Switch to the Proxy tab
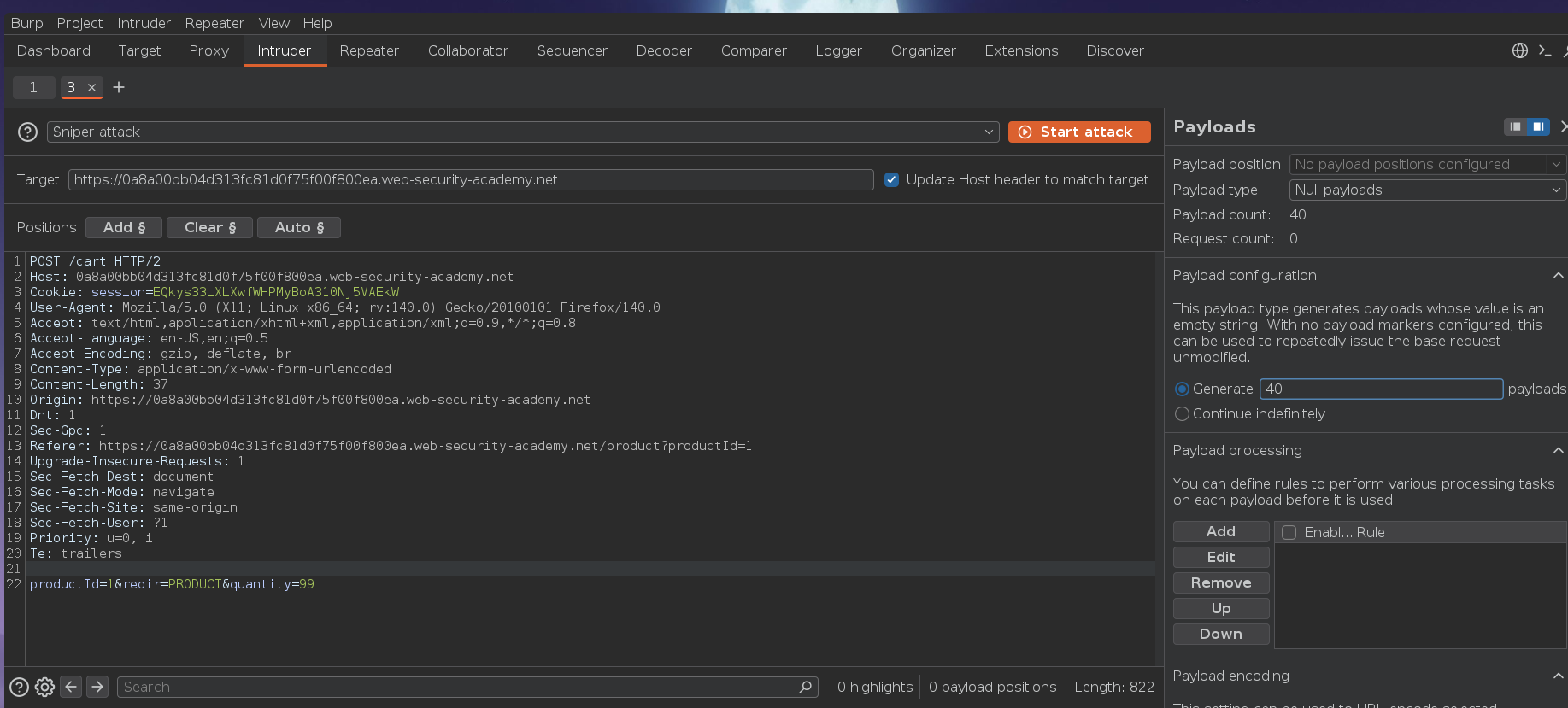 (x=209, y=50)
